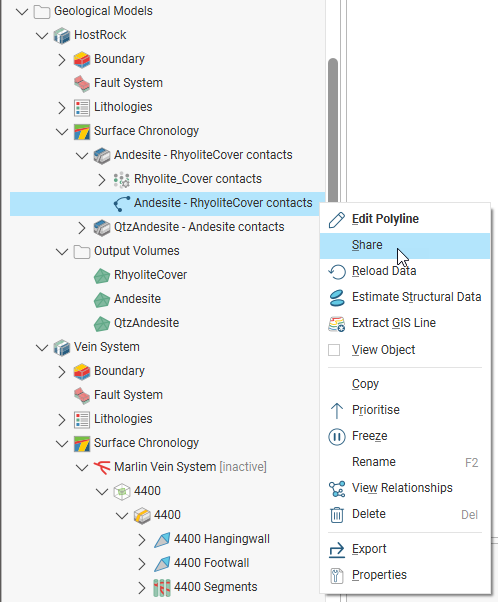The image size is (498, 602).
Task: Click the Freeze pause icon
Action: (337, 437)
